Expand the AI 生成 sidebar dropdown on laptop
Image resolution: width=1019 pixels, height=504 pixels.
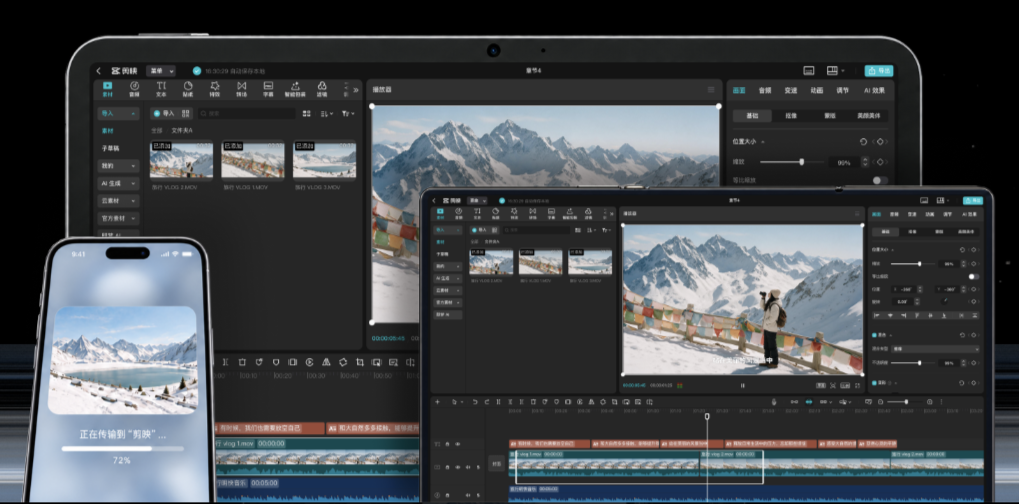point(118,183)
